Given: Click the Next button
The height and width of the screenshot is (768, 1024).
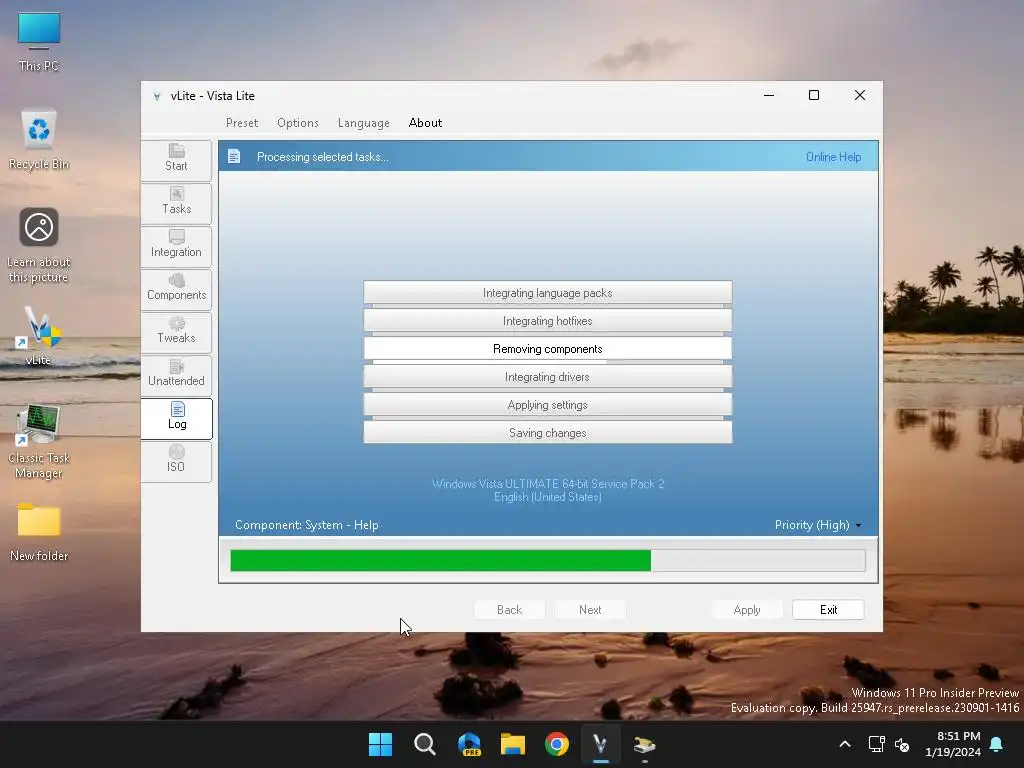Looking at the screenshot, I should coord(590,610).
